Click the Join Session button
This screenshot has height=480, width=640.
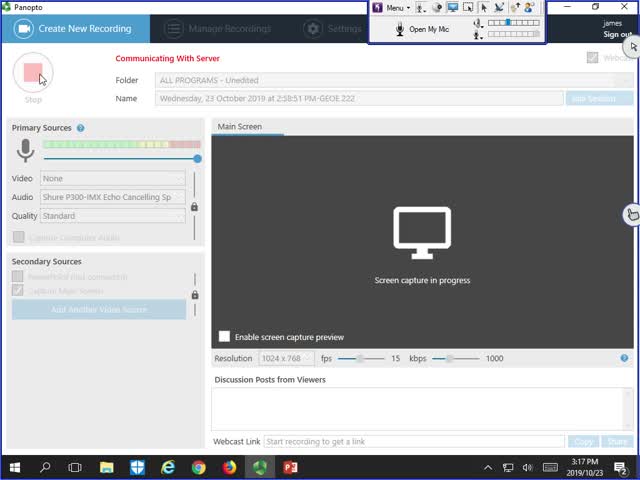click(599, 98)
